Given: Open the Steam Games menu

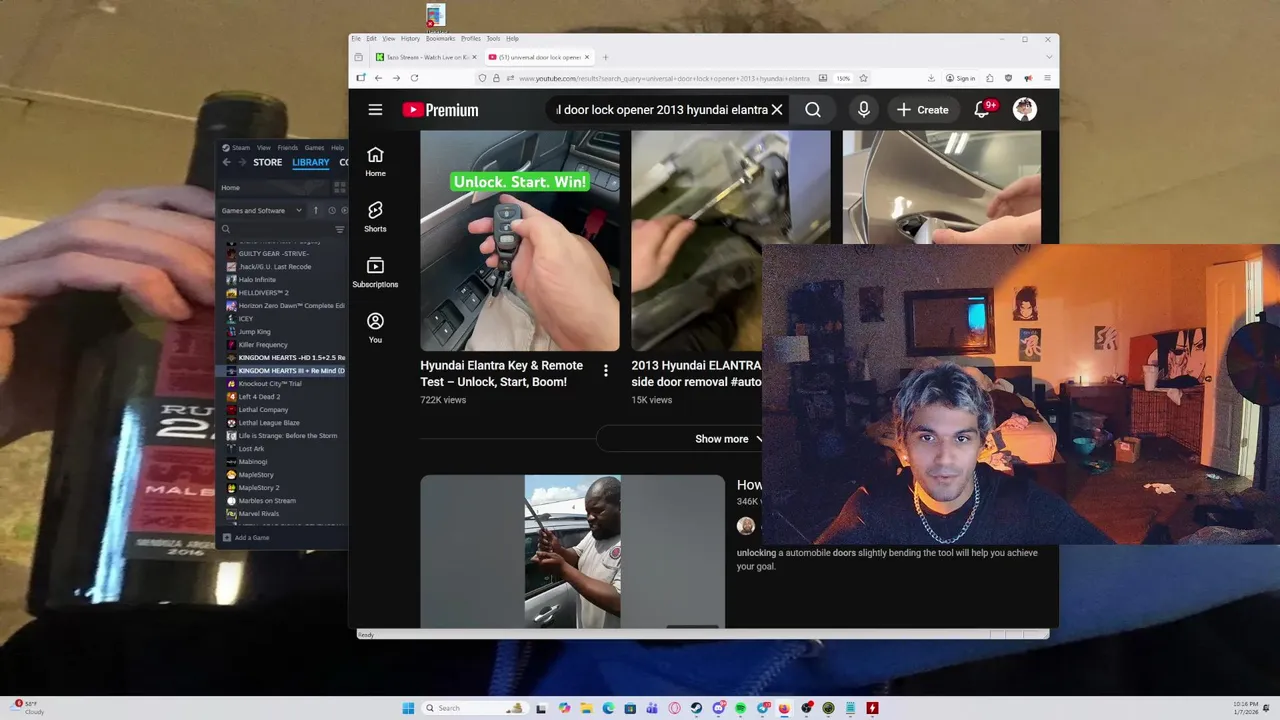Looking at the screenshot, I should tap(314, 147).
